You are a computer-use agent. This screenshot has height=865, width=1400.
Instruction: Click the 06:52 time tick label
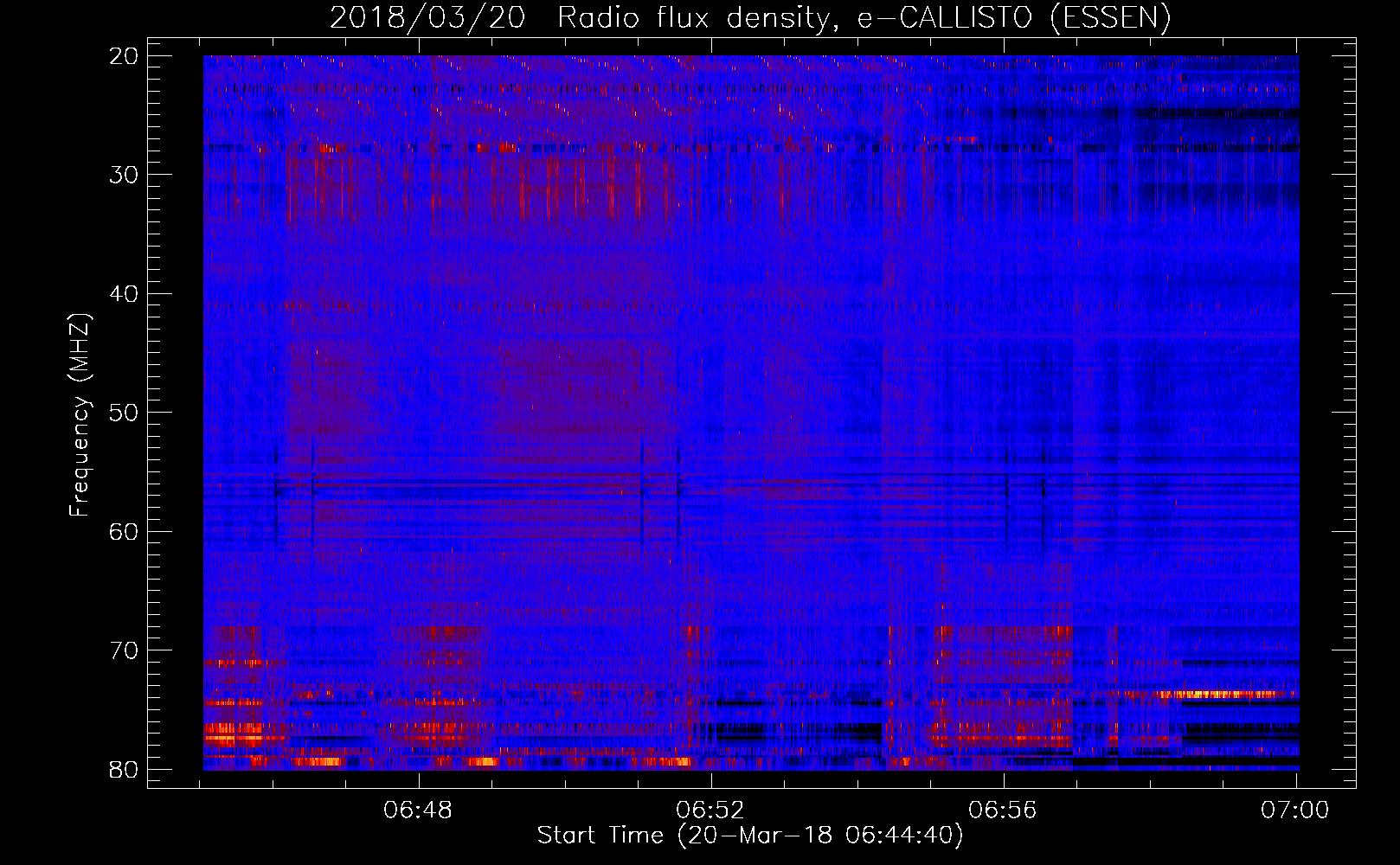click(x=711, y=811)
